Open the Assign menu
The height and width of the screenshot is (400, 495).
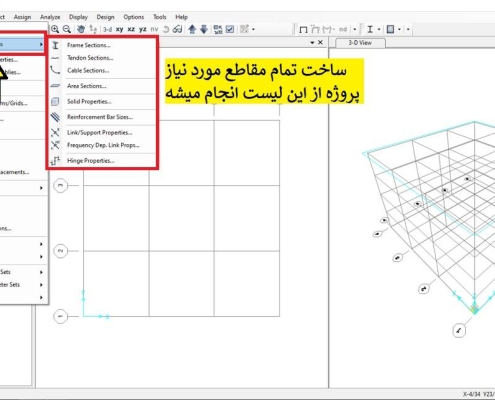pyautogui.click(x=22, y=17)
